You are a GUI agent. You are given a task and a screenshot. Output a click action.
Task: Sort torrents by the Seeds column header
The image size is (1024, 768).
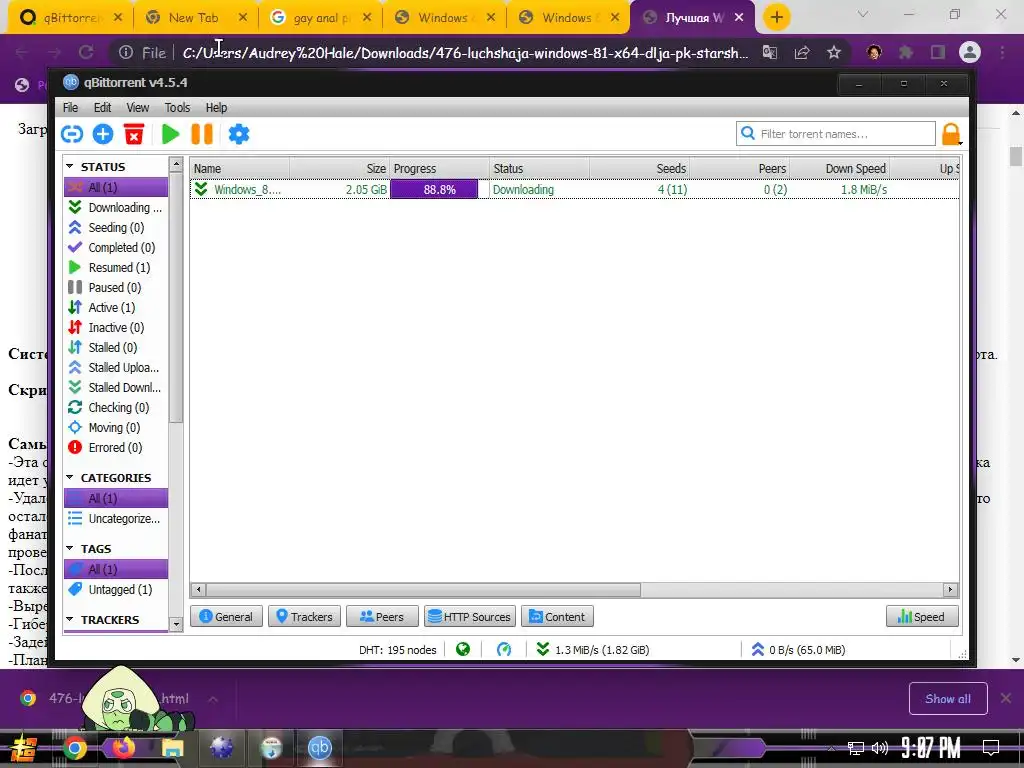point(640,168)
